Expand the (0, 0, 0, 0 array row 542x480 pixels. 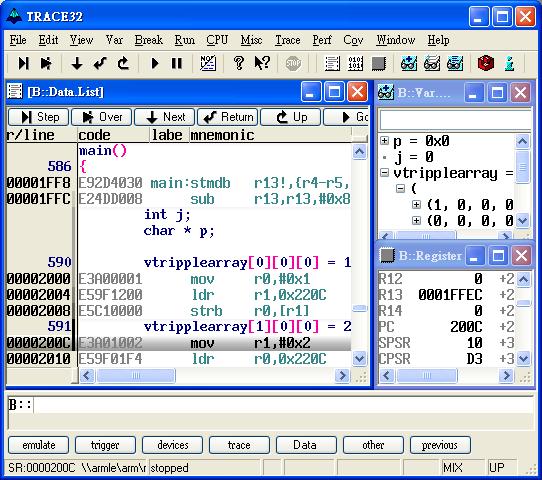(416, 220)
